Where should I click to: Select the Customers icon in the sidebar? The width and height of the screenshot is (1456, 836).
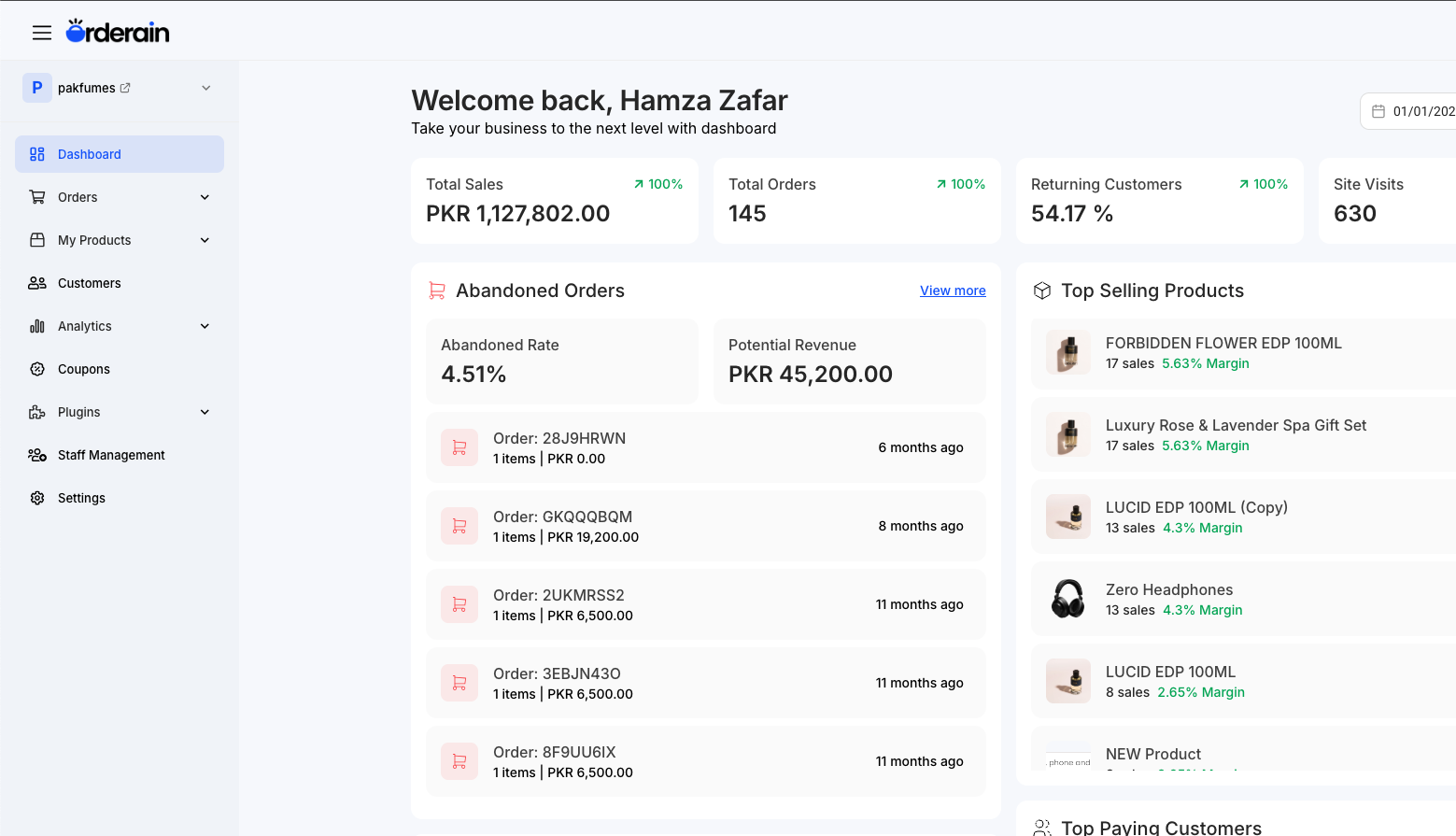tap(36, 282)
